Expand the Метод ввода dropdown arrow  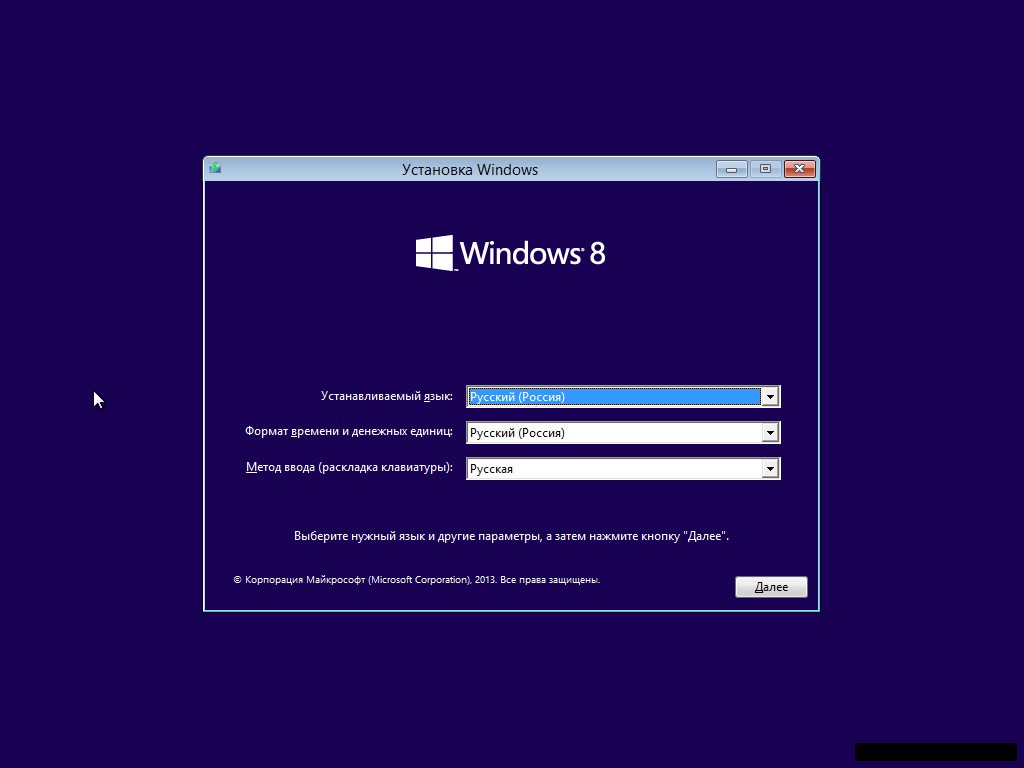(769, 469)
